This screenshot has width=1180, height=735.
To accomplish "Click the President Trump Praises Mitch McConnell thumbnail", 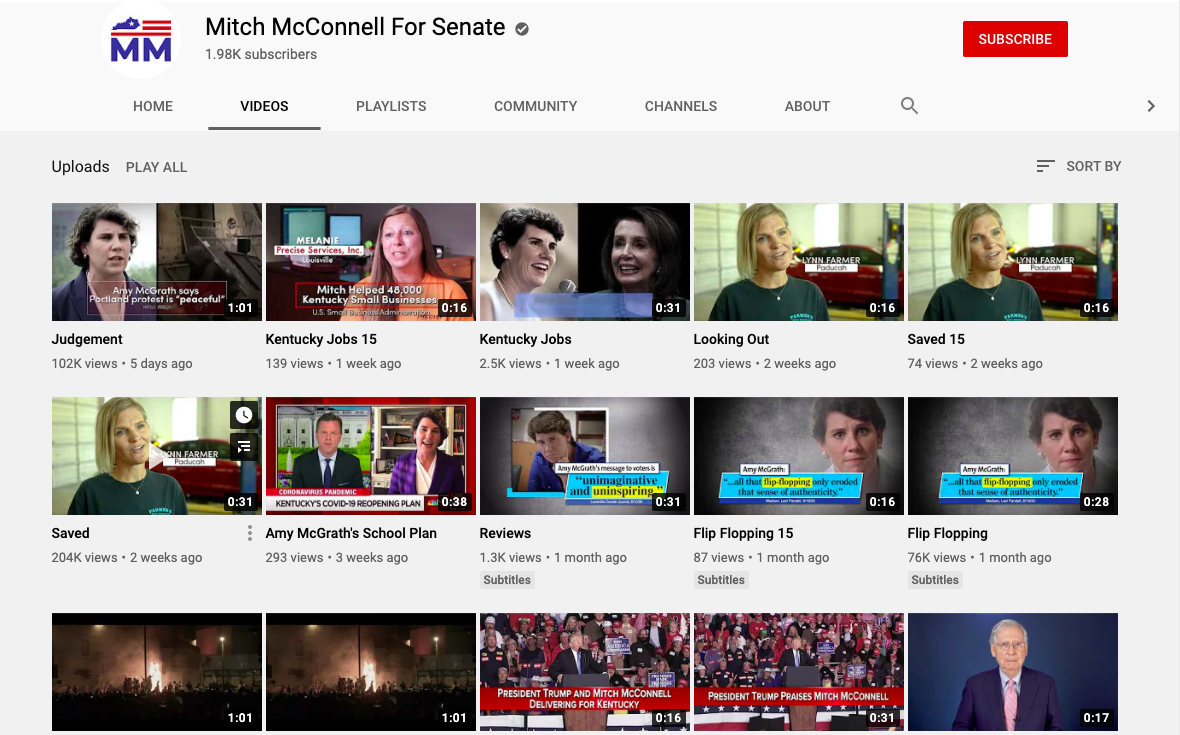I will point(798,672).
